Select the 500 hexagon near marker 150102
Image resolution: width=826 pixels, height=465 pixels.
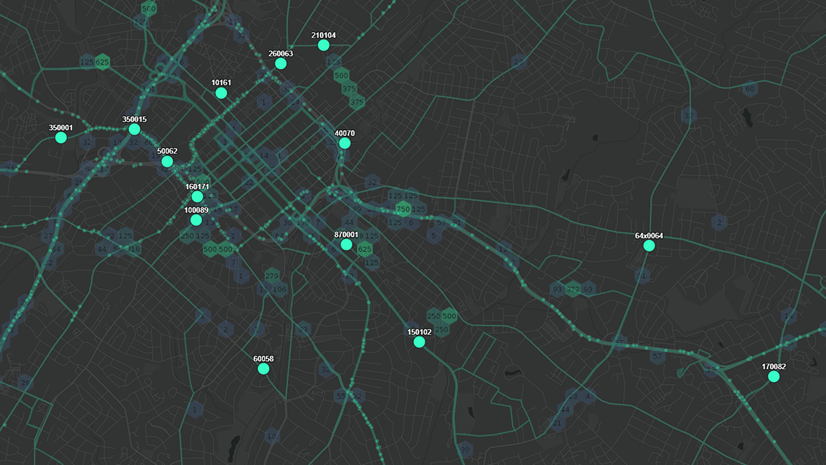449,316
